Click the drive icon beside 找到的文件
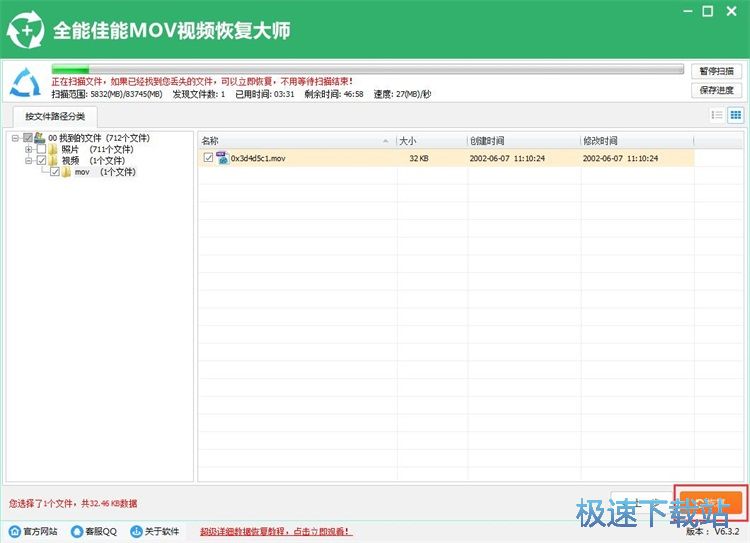The image size is (750, 543). pyautogui.click(x=39, y=138)
